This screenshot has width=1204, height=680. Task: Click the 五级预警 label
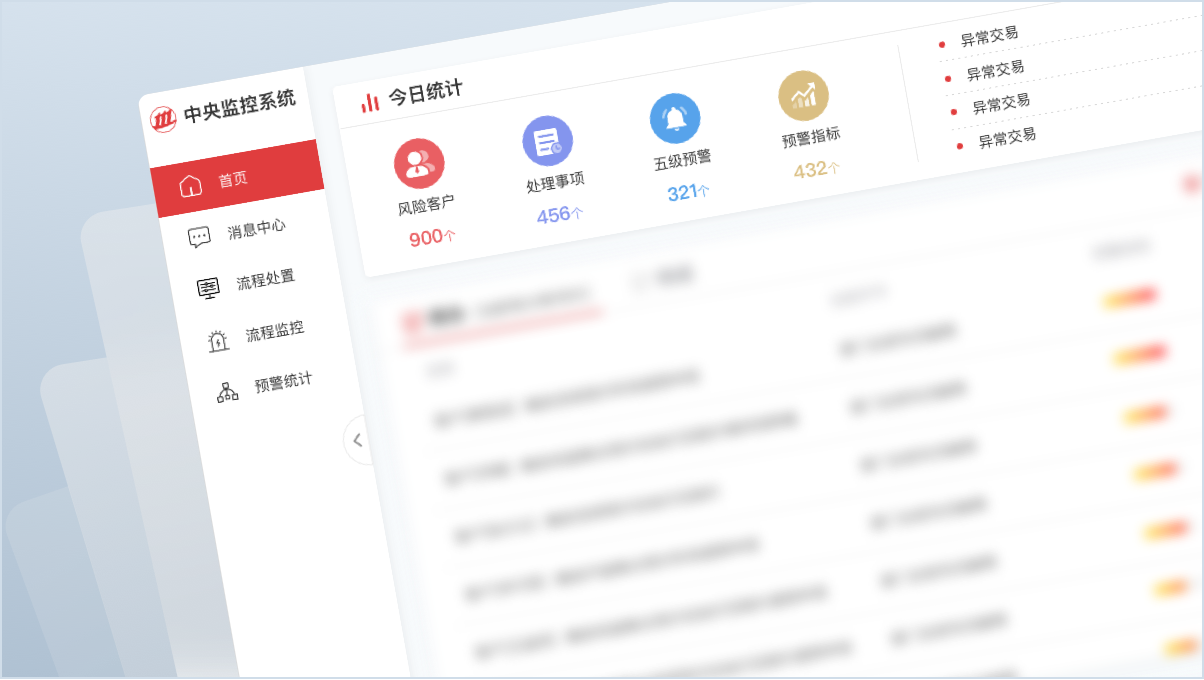683,160
